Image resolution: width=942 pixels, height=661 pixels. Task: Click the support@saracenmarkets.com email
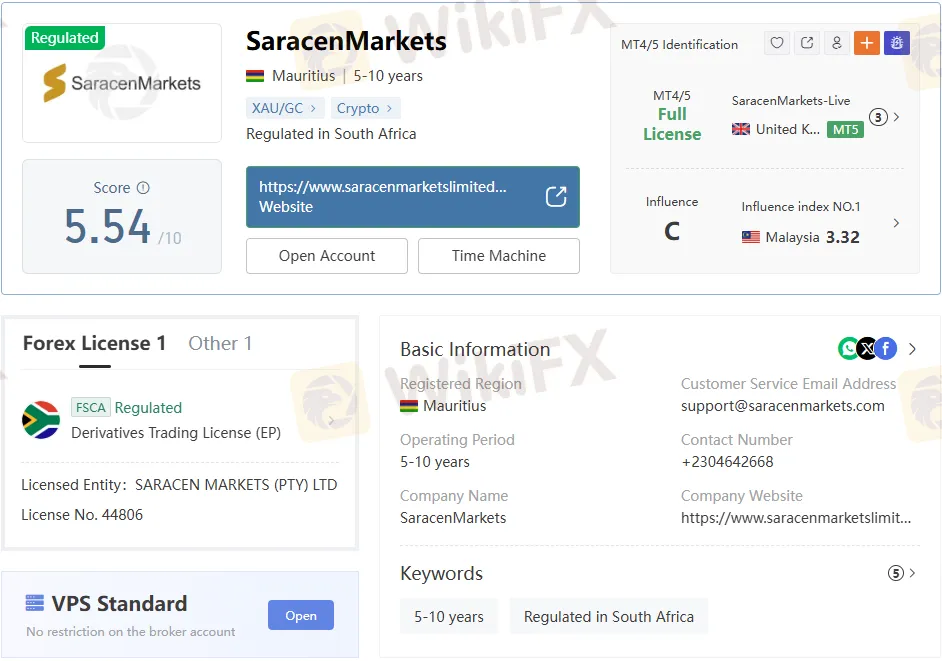[783, 406]
